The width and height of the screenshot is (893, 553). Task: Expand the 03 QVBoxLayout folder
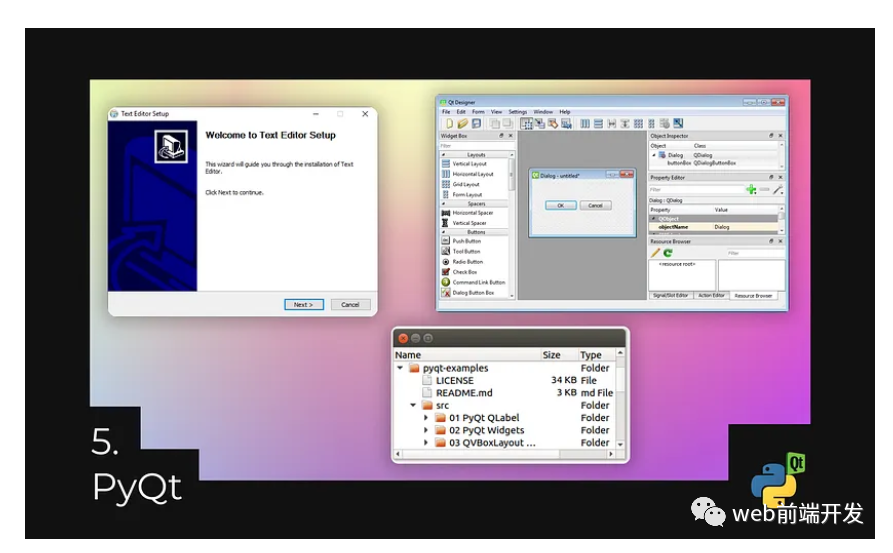click(425, 443)
